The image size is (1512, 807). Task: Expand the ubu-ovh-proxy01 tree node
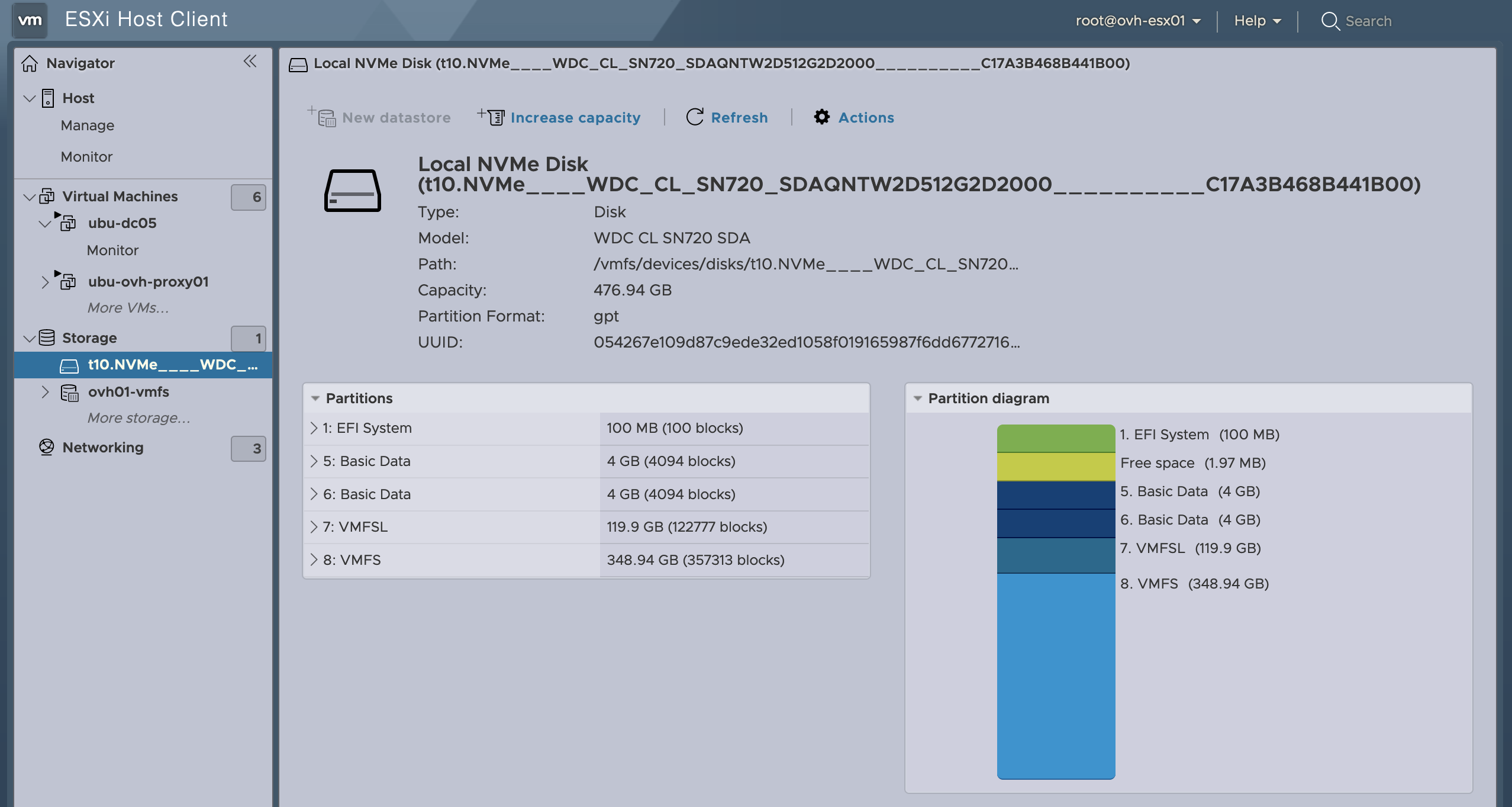click(x=45, y=282)
